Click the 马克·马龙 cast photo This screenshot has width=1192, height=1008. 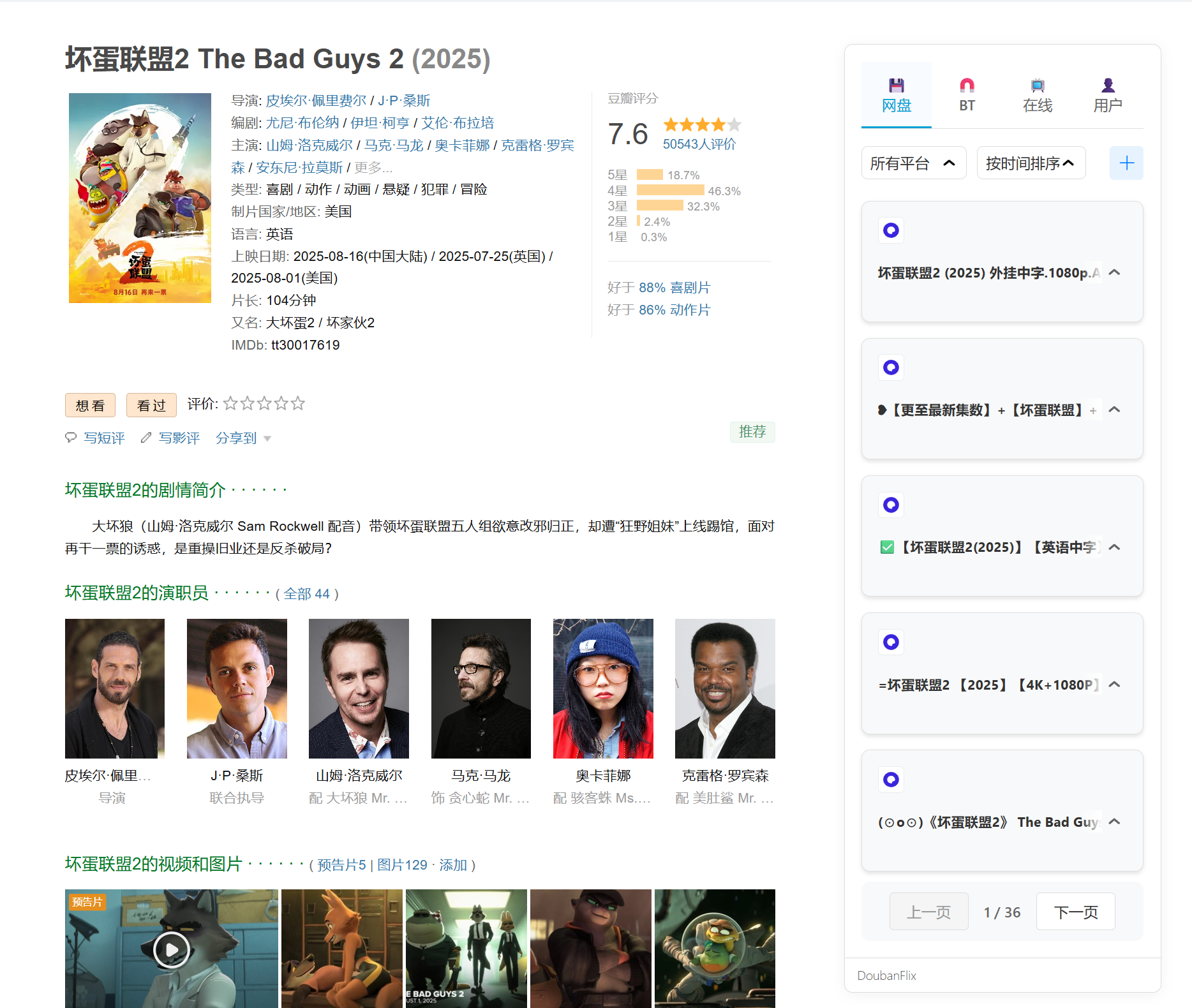pos(481,688)
